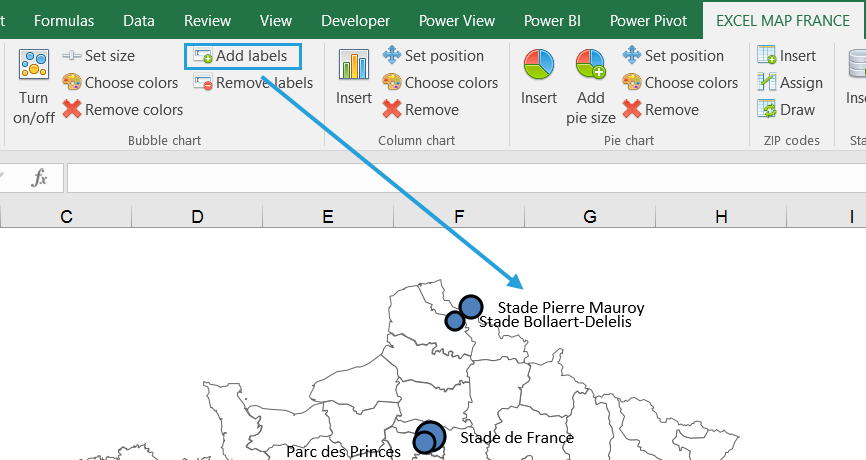
Task: Set position of the Pie chart
Action: click(673, 56)
